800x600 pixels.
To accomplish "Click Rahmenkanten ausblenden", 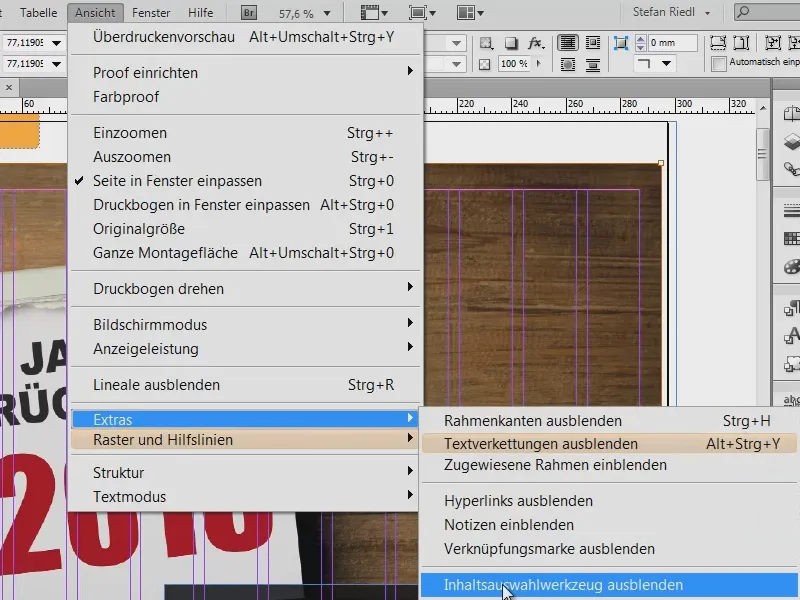I will click(532, 421).
